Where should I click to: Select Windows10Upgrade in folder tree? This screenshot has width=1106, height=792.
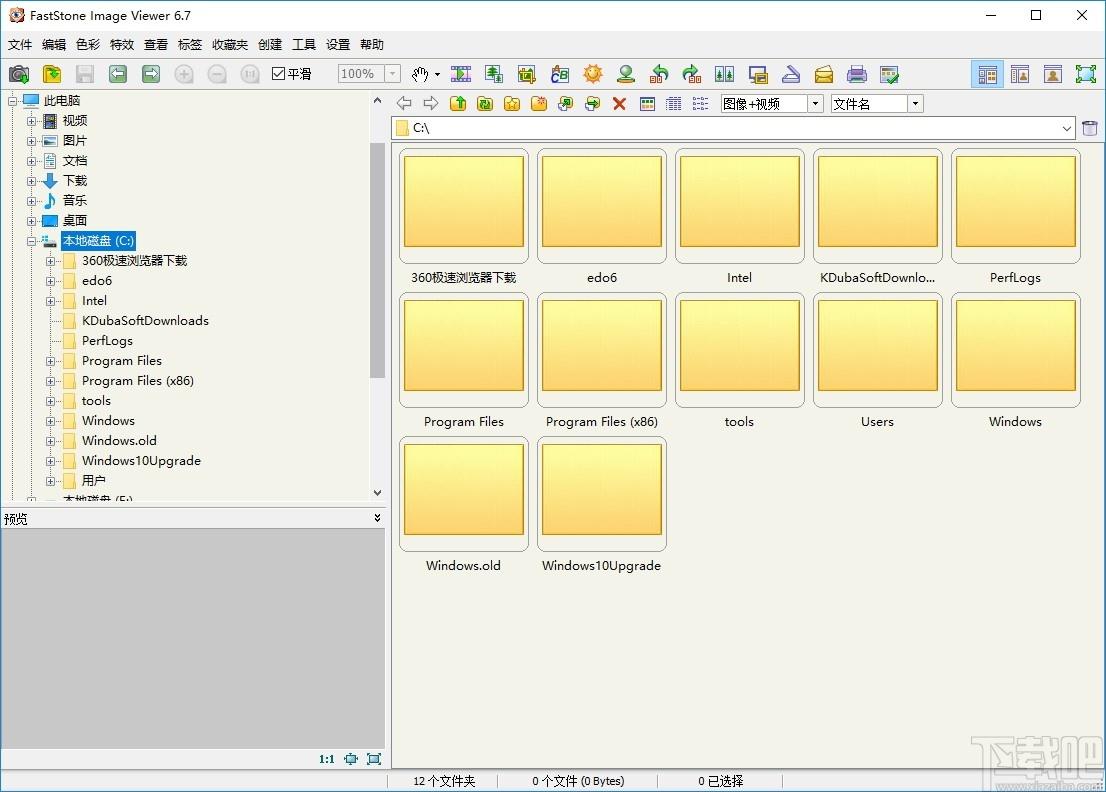(x=141, y=461)
